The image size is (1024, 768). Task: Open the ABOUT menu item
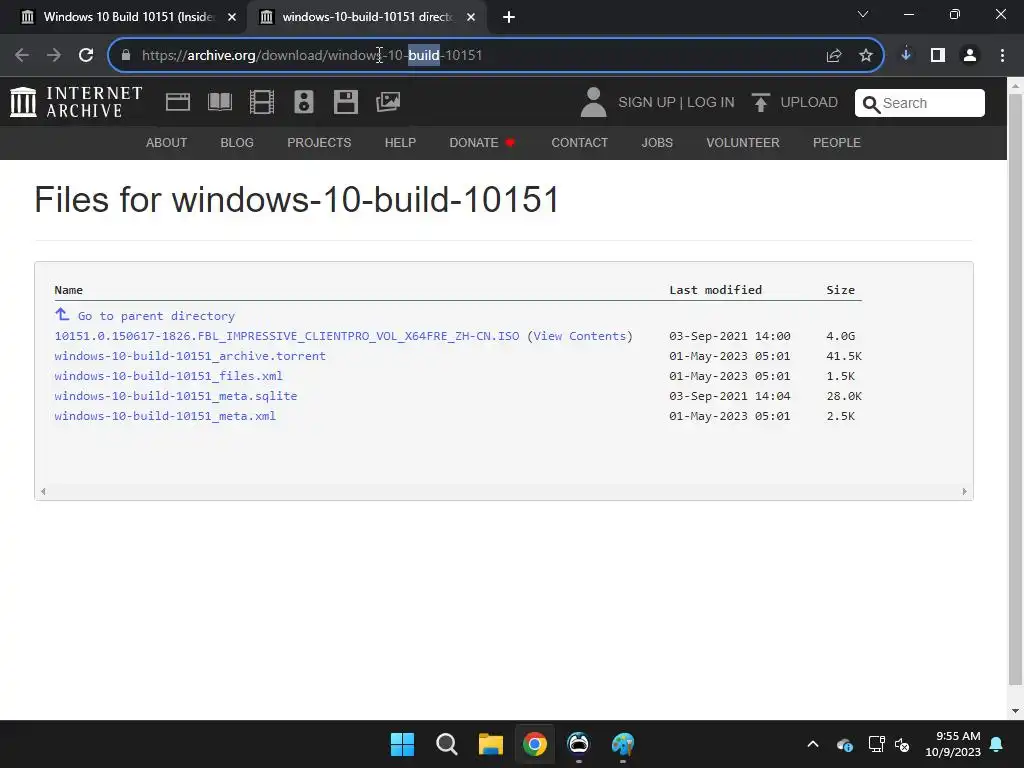coord(167,142)
